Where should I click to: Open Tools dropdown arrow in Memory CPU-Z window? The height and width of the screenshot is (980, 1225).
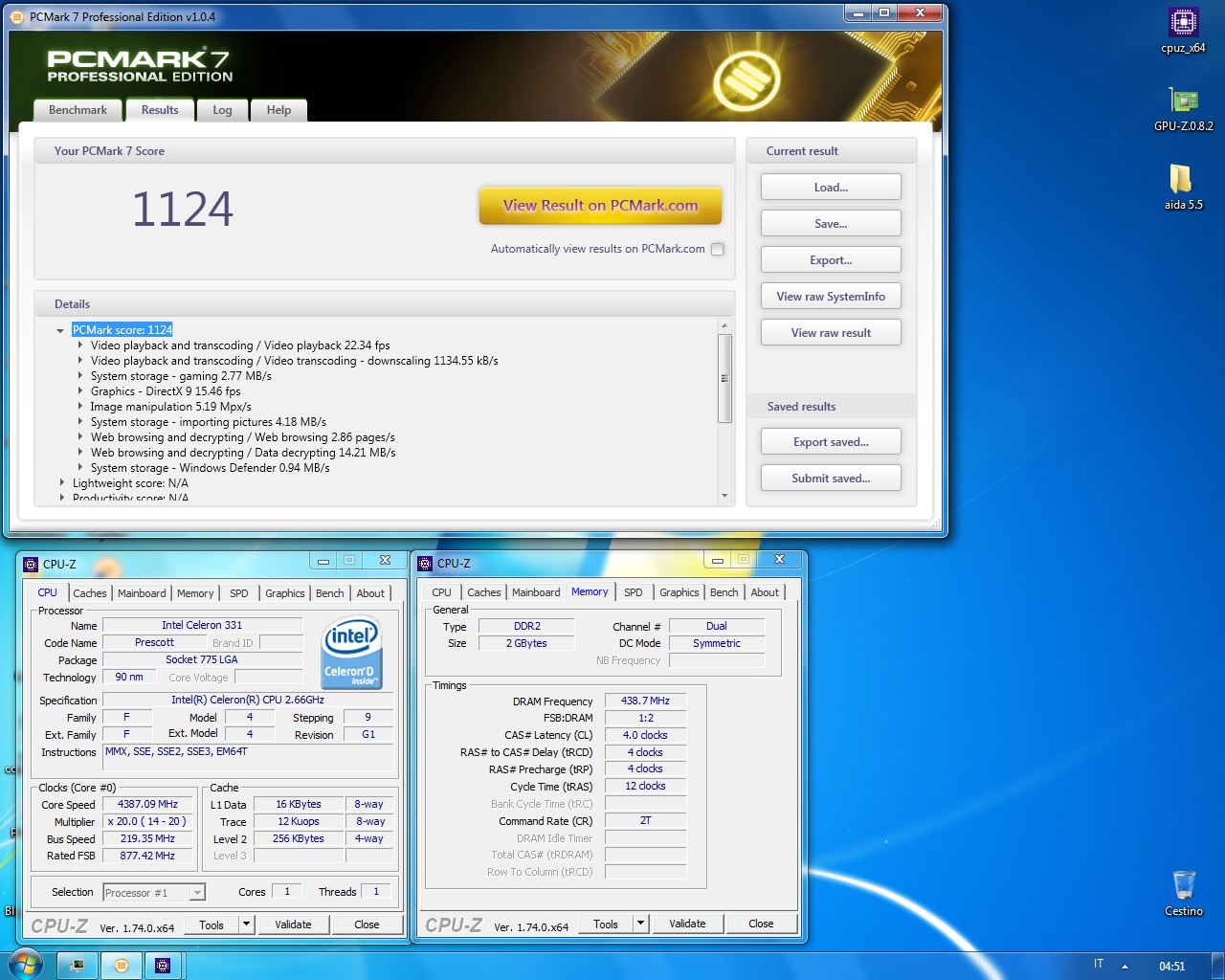[x=640, y=924]
